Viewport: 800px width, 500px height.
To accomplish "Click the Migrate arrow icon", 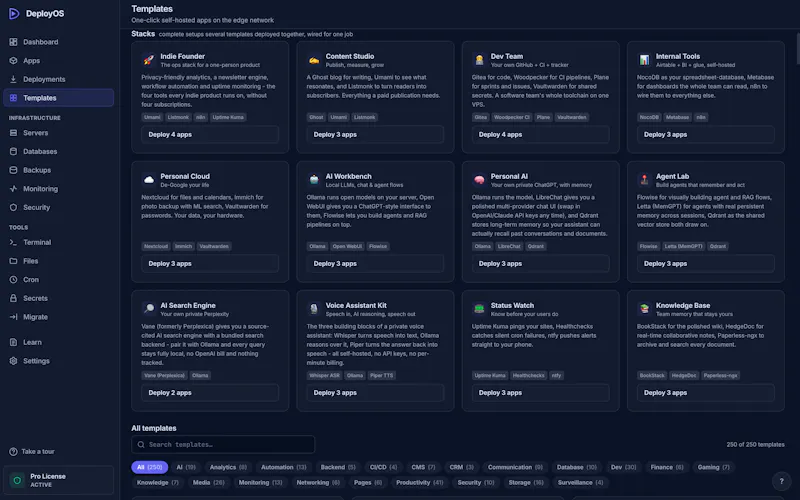I will (x=13, y=317).
